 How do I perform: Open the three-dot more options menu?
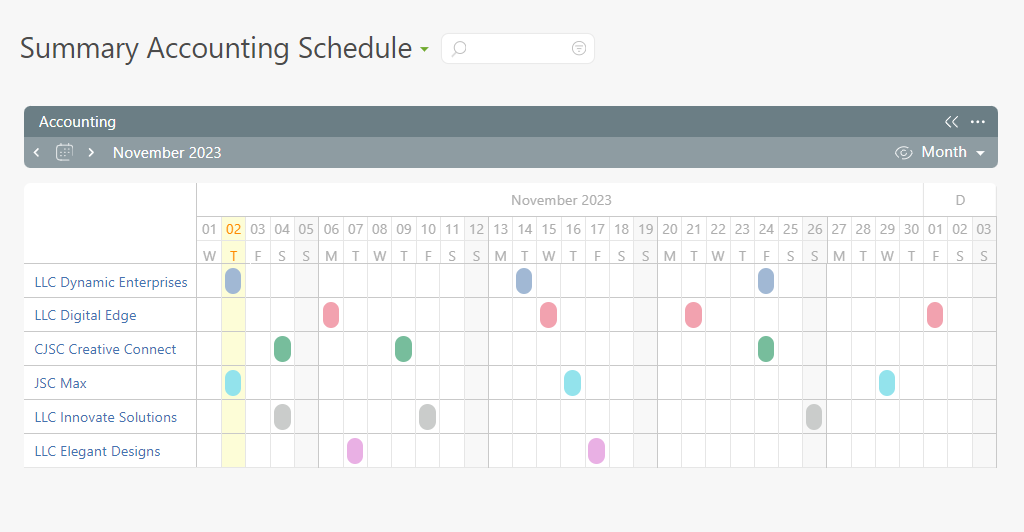[x=978, y=121]
